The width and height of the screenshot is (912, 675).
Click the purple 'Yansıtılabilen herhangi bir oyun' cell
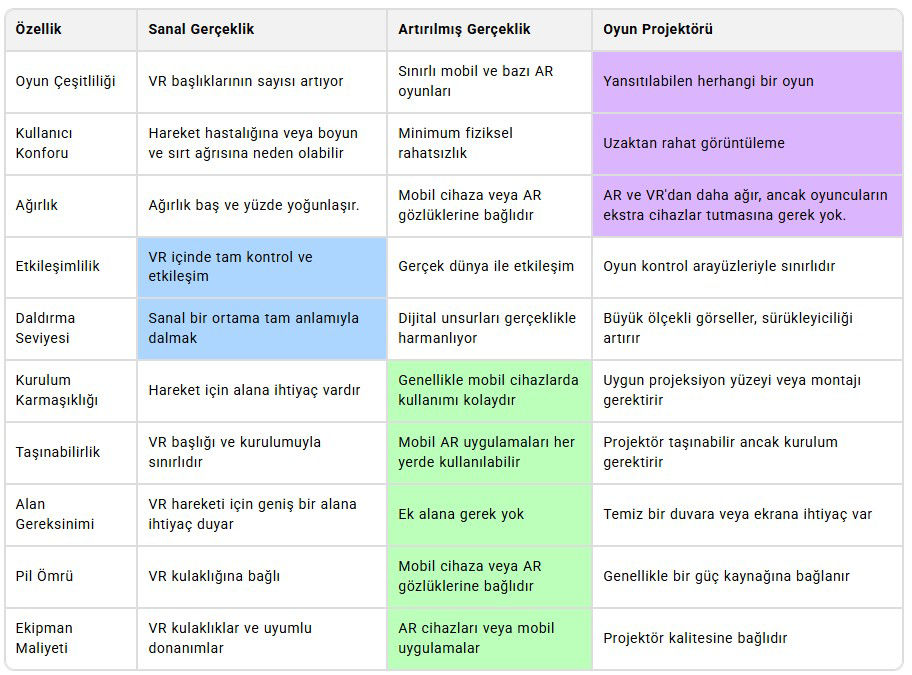(x=708, y=81)
